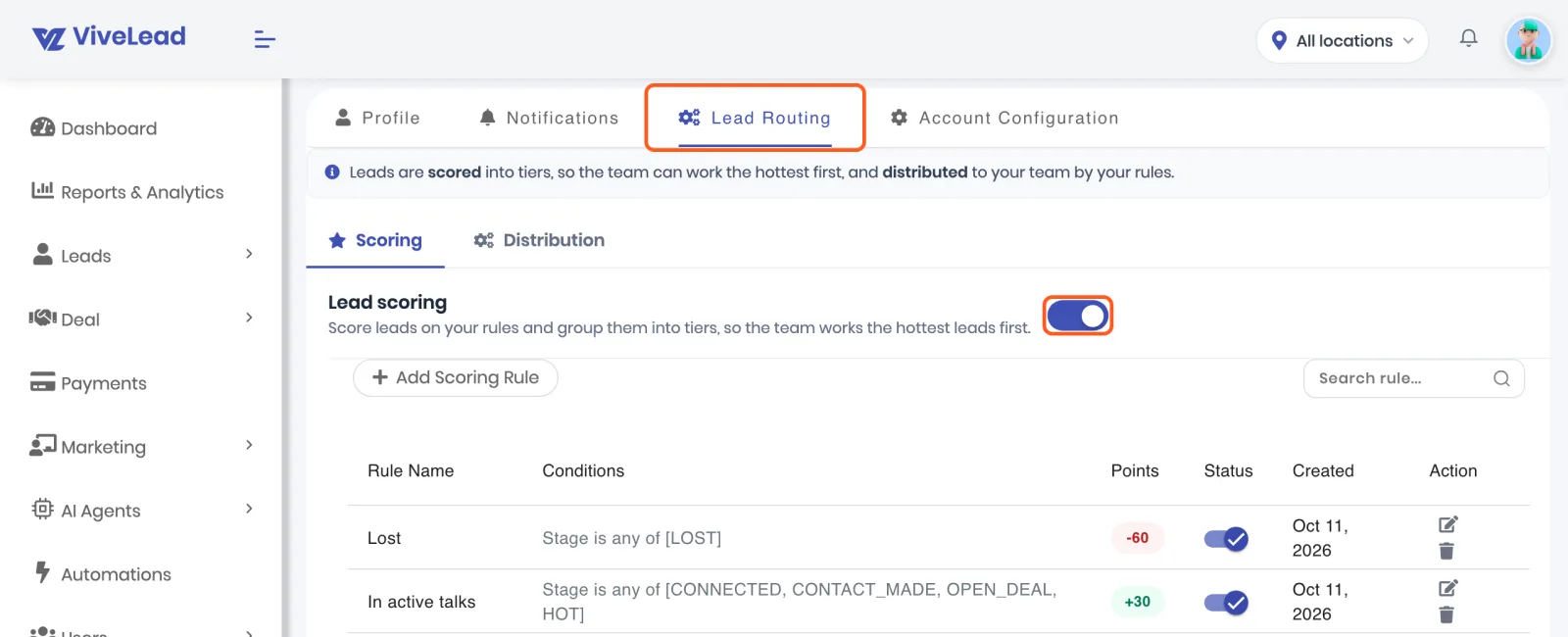1568x637 pixels.
Task: Click the +30 points badge
Action: point(1137,602)
